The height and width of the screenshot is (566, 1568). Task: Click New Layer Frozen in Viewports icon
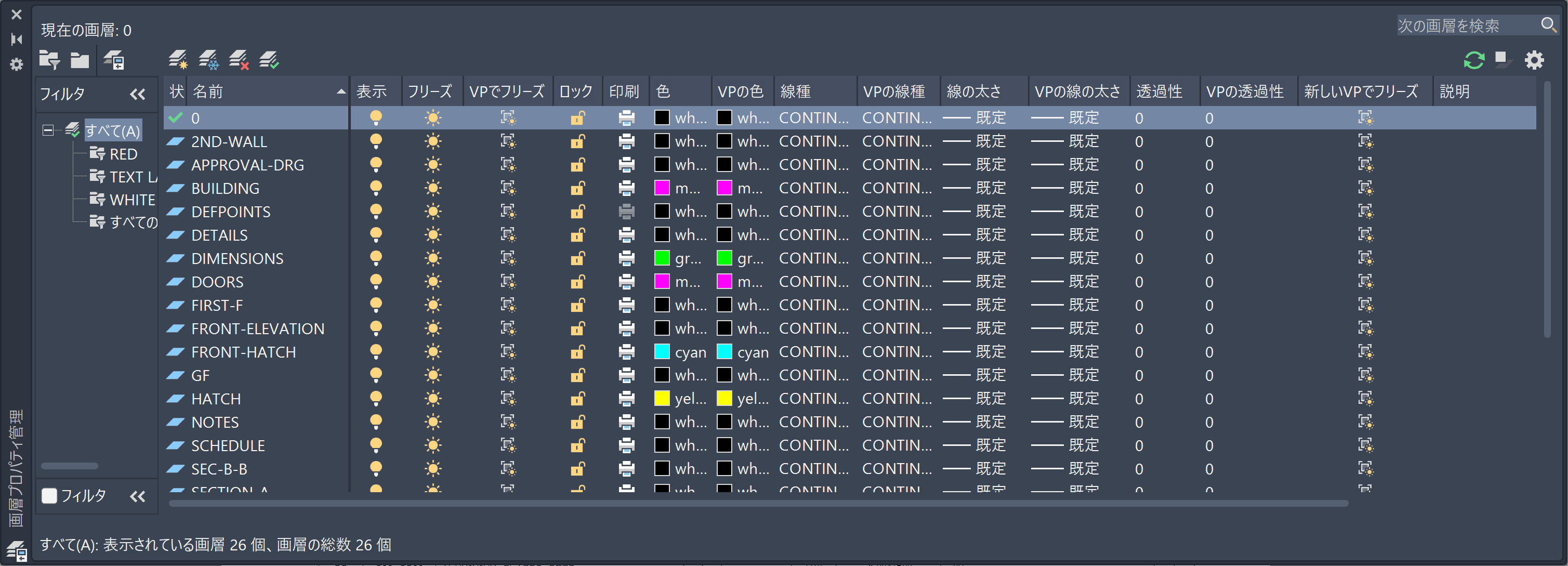pos(208,60)
